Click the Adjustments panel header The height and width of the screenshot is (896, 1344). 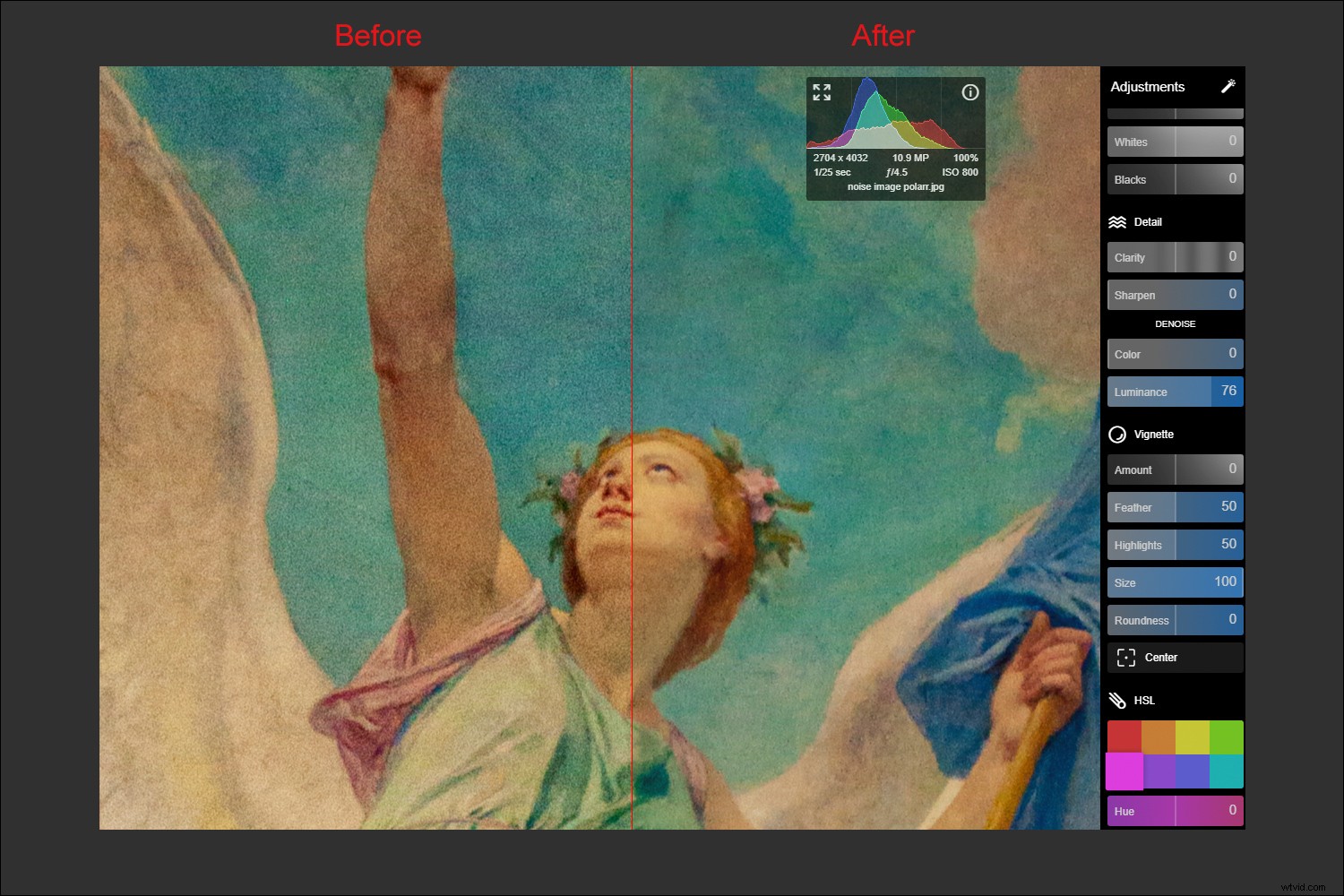(1148, 86)
